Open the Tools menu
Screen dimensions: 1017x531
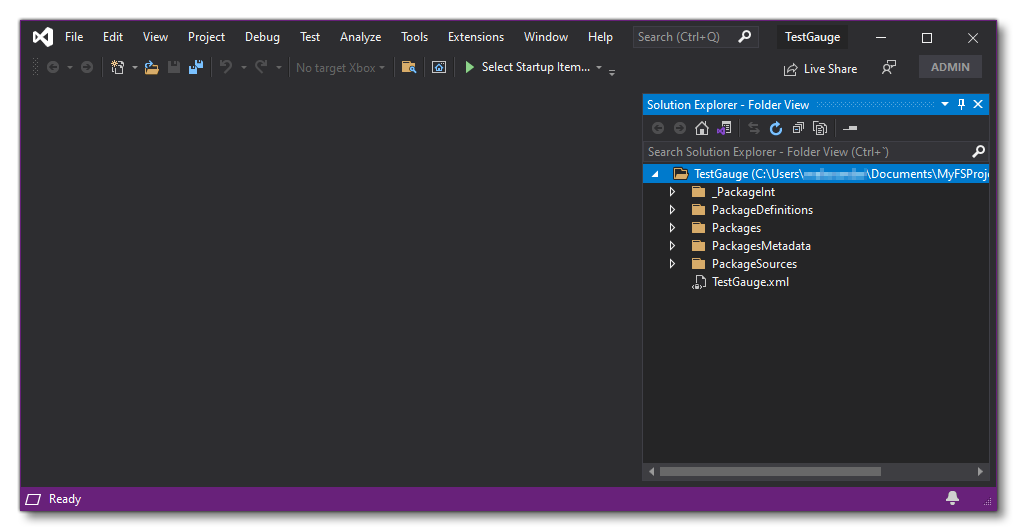(x=414, y=37)
